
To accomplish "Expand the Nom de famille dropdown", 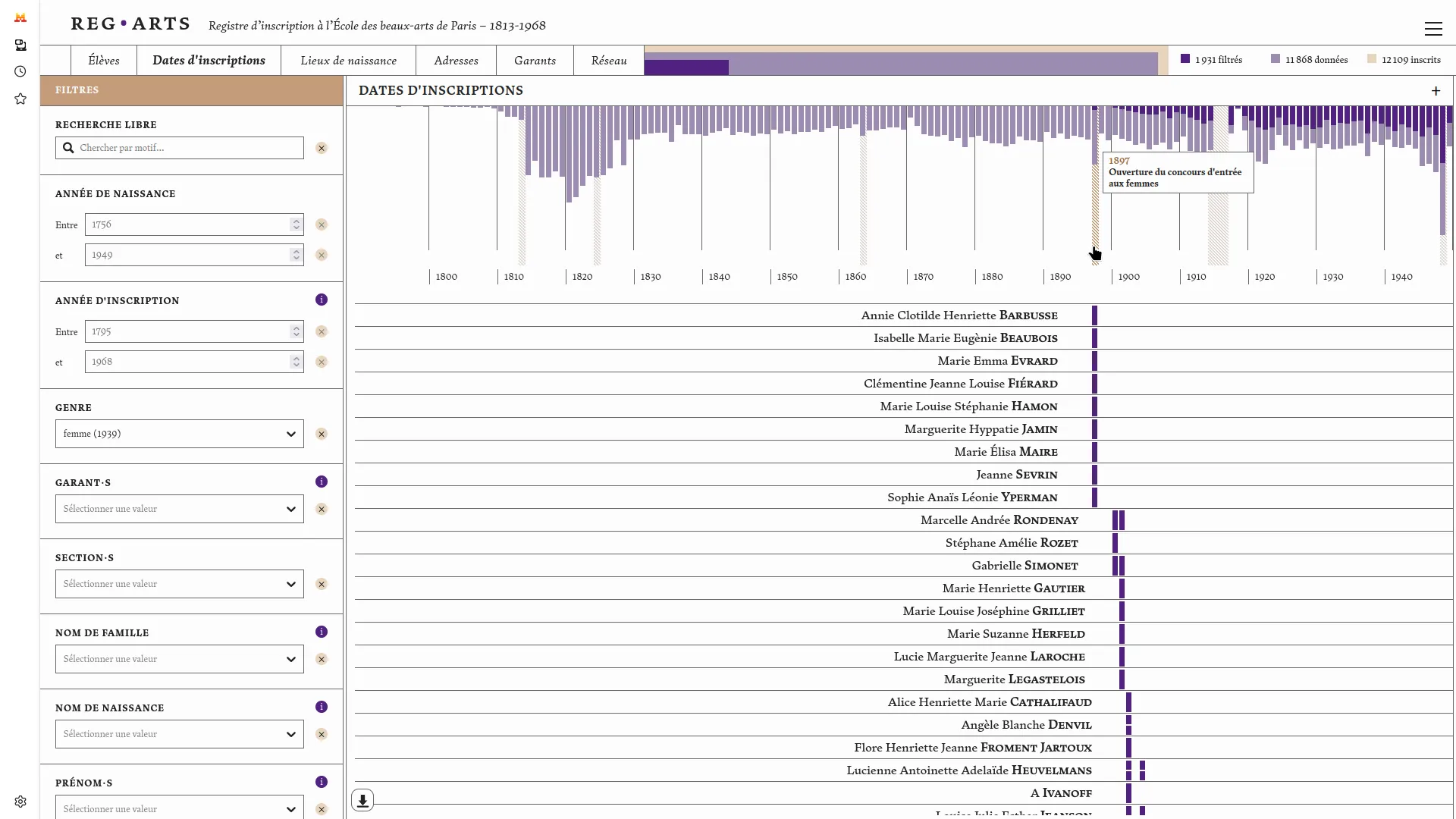I will 179,659.
